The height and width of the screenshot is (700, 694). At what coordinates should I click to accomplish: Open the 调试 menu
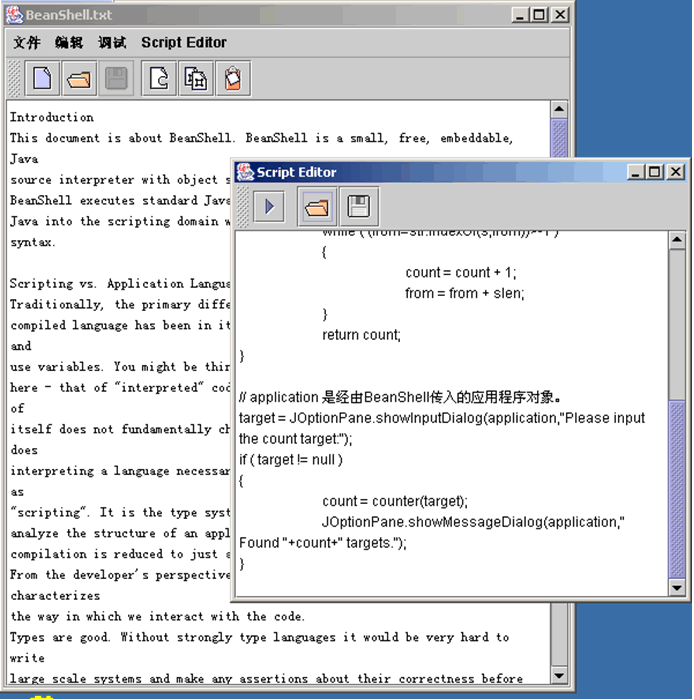pyautogui.click(x=112, y=42)
